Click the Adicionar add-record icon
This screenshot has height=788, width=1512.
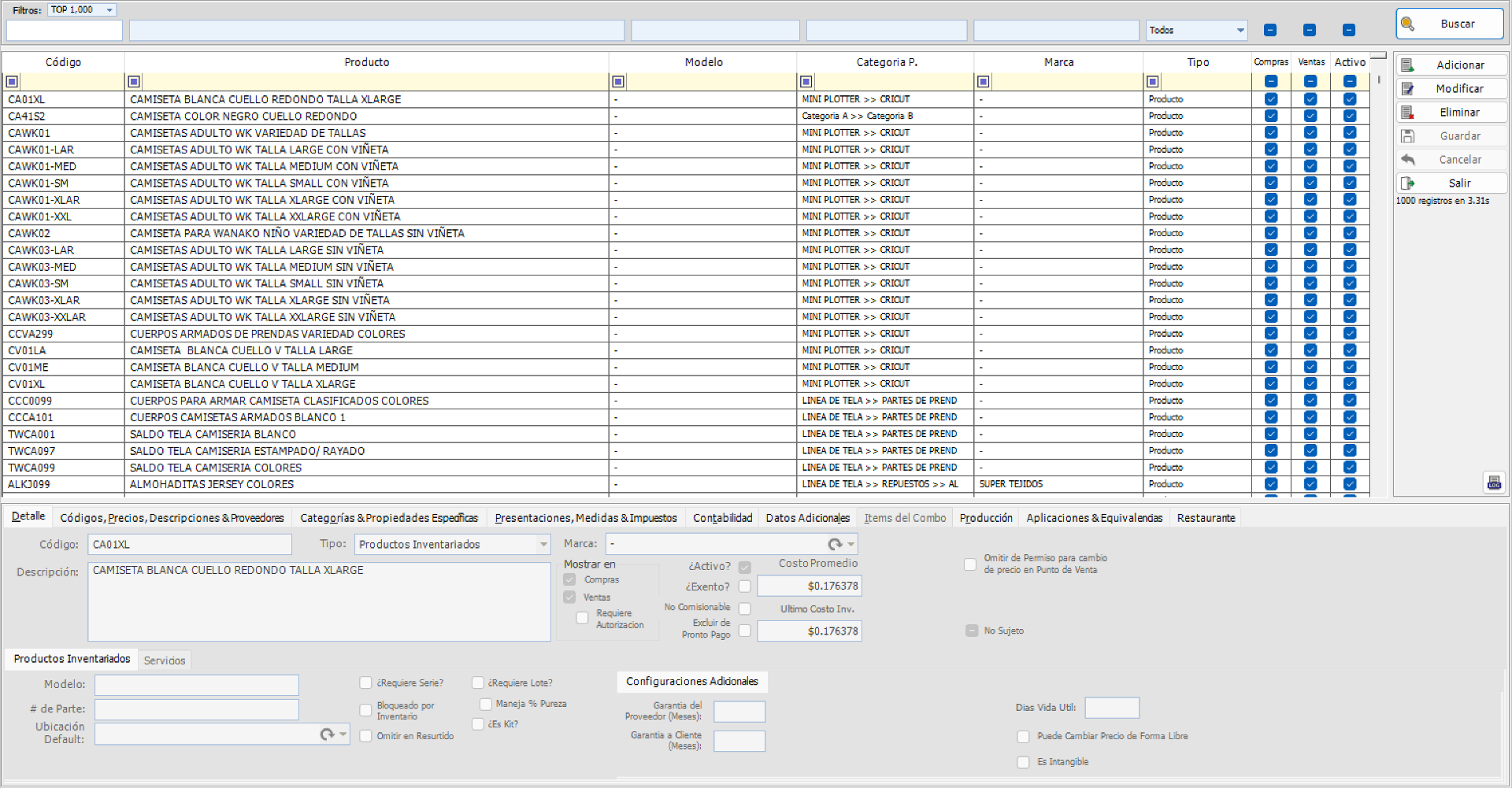(1407, 65)
